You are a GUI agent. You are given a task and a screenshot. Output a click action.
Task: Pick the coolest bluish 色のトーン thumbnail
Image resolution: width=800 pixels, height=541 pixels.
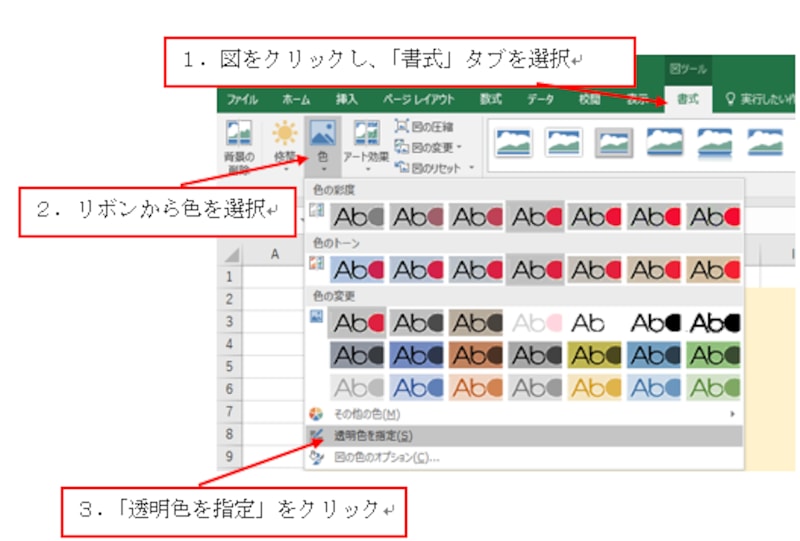pyautogui.click(x=357, y=269)
